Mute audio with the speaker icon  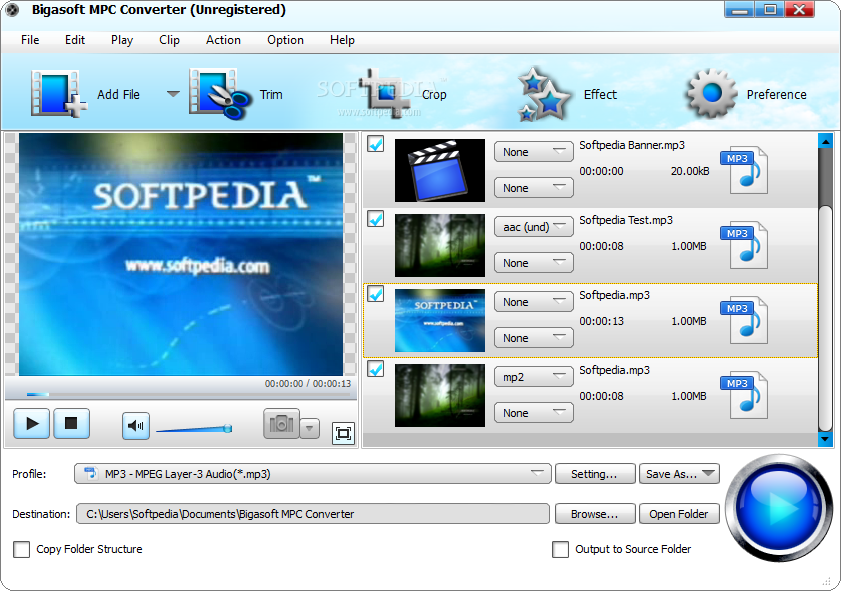(x=136, y=426)
